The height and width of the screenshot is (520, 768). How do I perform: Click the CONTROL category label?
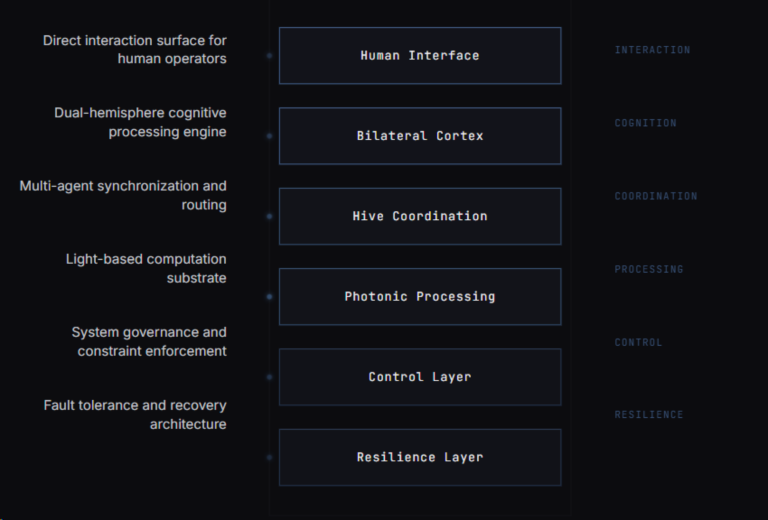click(x=638, y=342)
